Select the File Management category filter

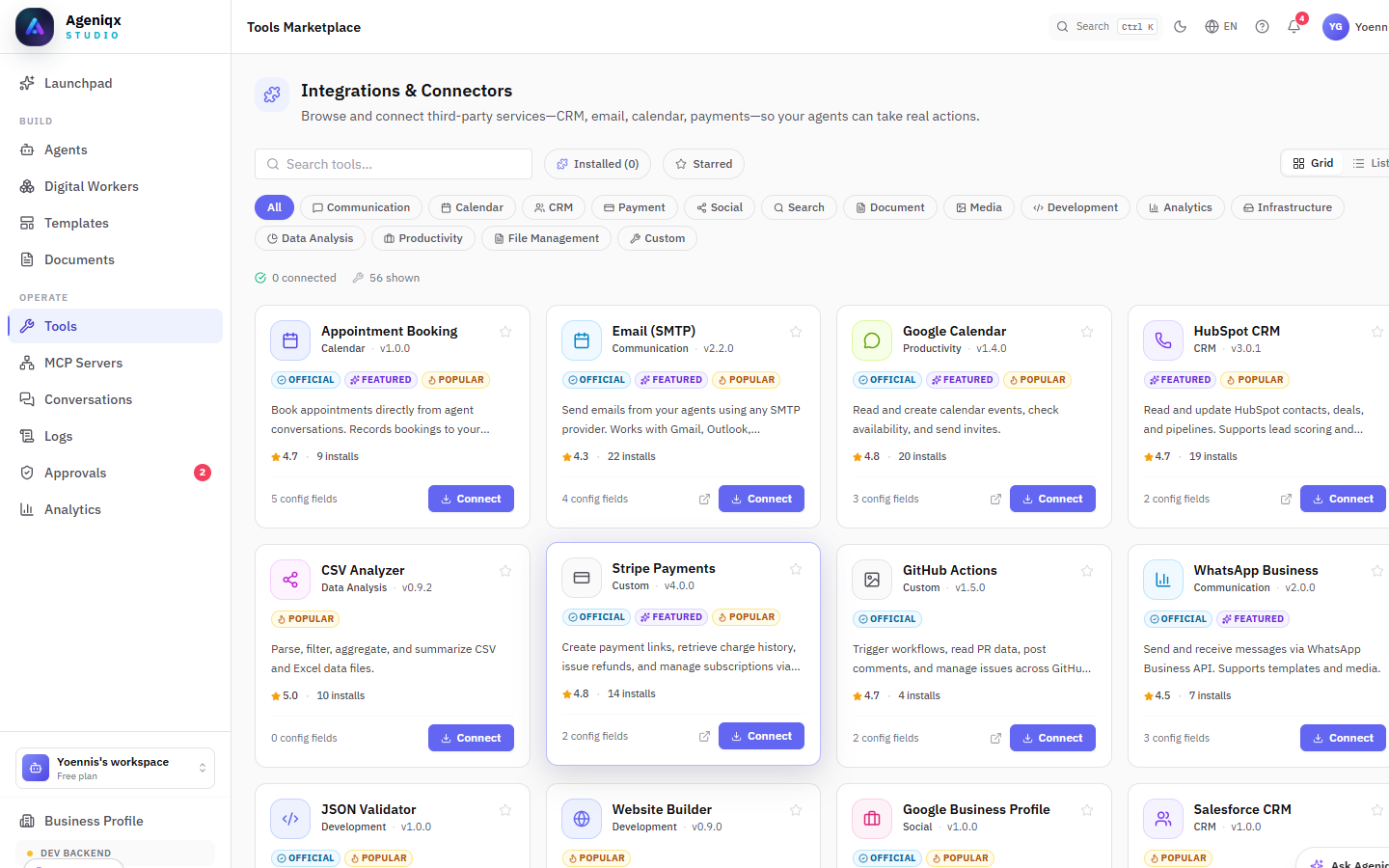[x=546, y=238]
